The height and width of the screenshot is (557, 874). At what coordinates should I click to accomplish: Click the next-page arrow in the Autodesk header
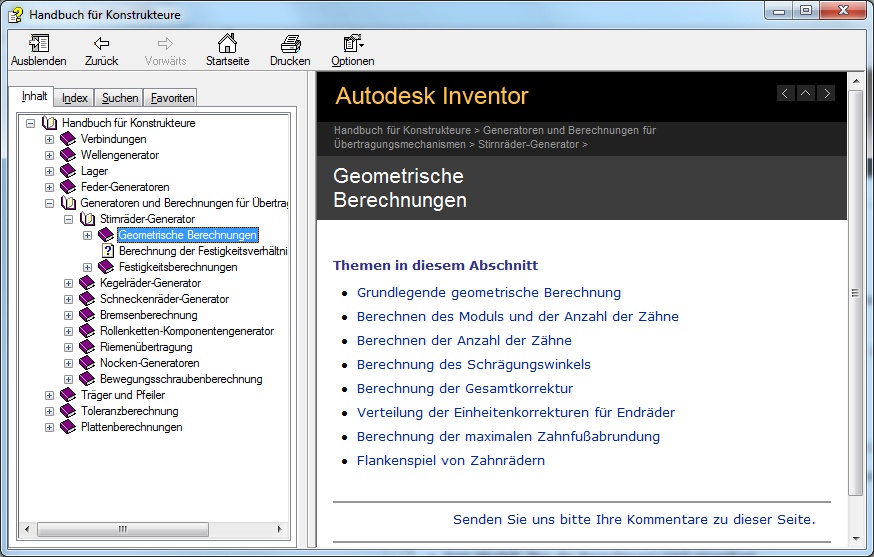pos(827,93)
